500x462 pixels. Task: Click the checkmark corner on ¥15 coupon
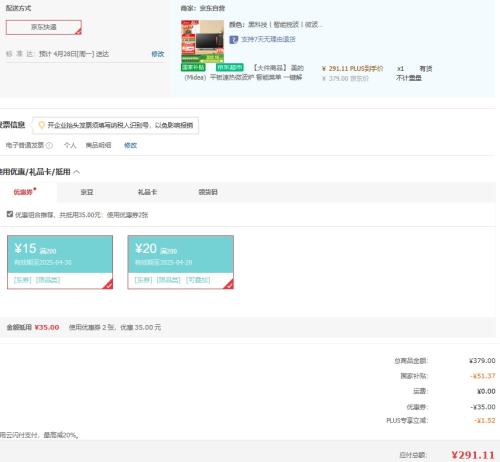click(x=108, y=284)
